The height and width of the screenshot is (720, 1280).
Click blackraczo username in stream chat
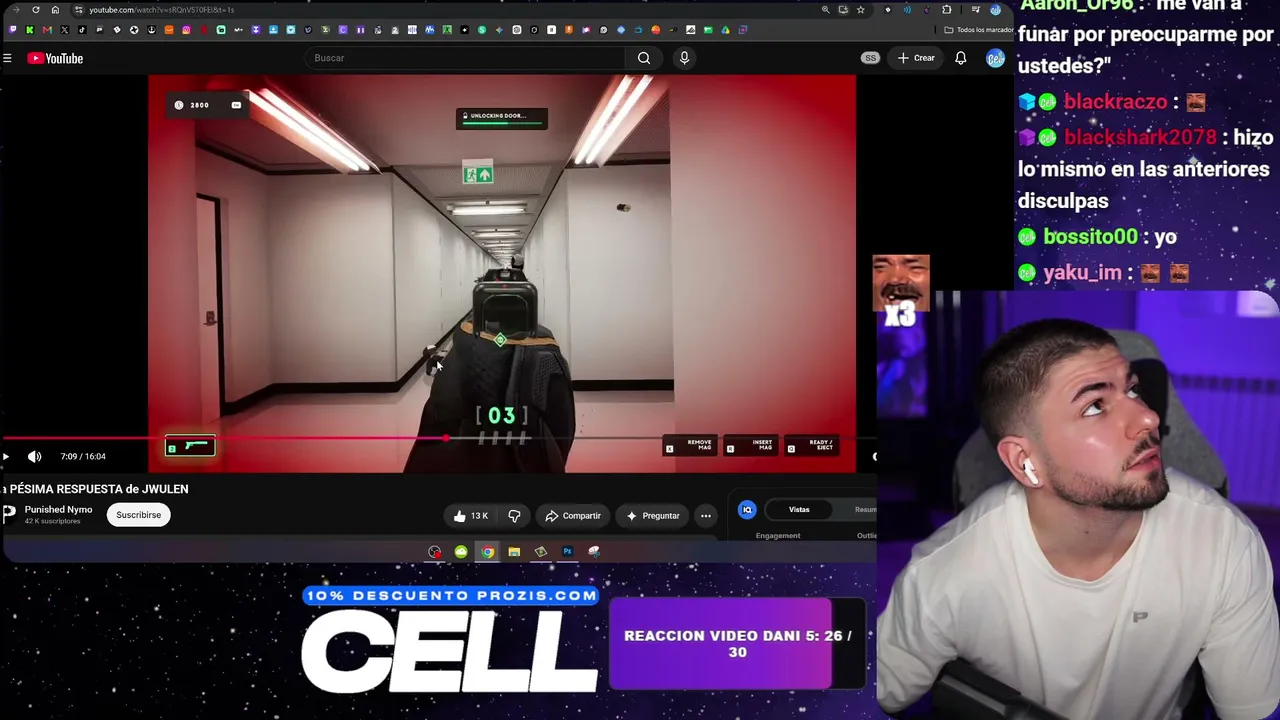(x=1115, y=102)
